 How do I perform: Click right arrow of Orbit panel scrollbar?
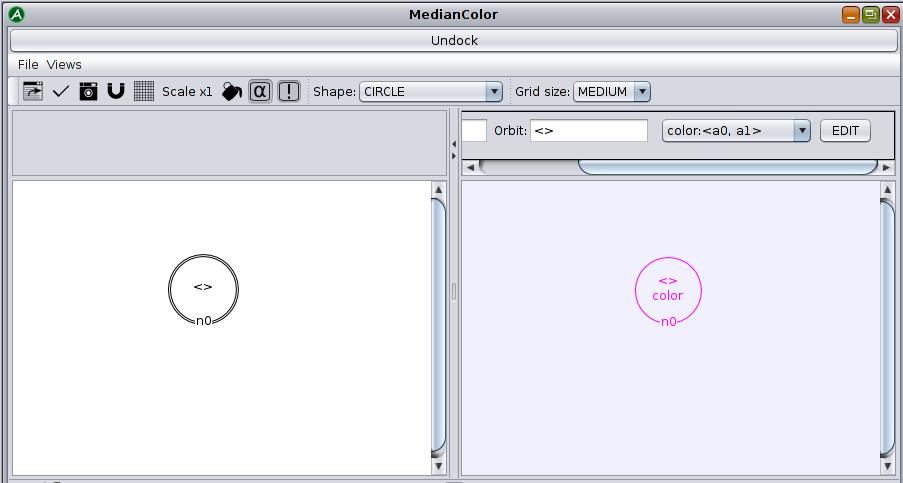tap(886, 168)
